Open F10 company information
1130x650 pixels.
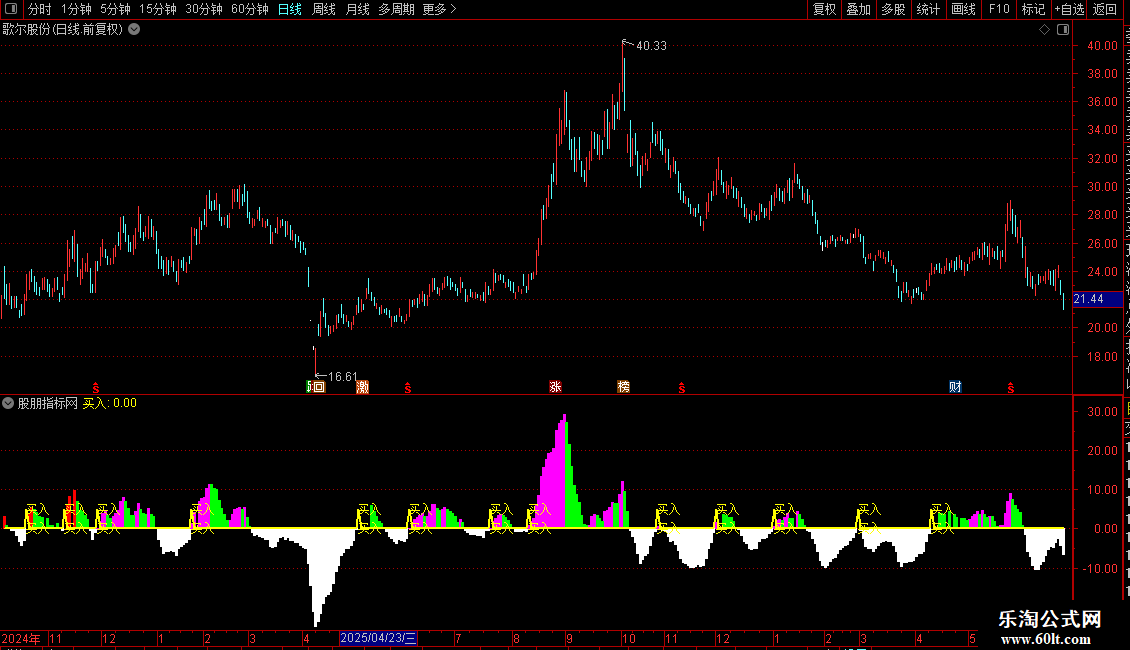click(x=999, y=9)
